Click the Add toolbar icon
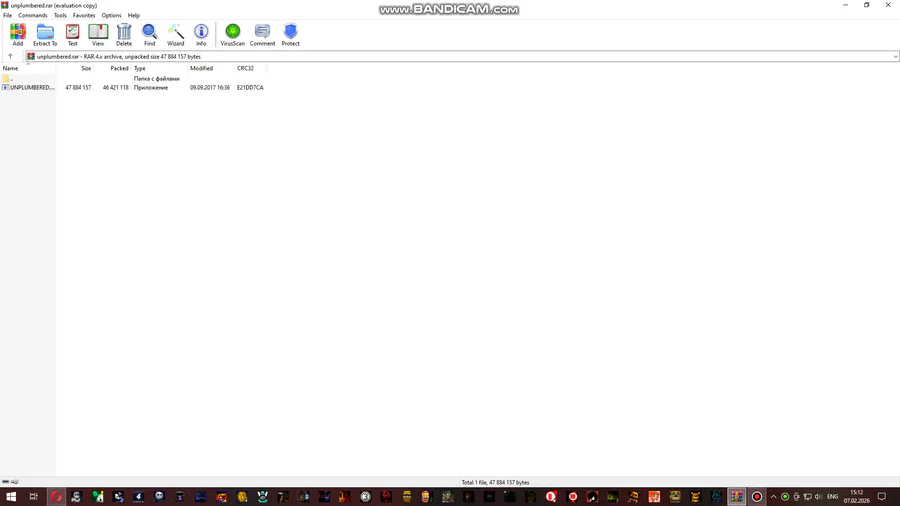Screen dimensions: 900x506 18,34
